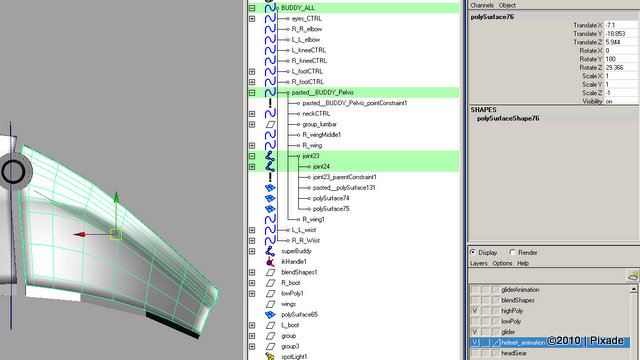Click the constraint icon beside joint23_parentConstraint1
Screen dimensions: 640x360
click(270, 177)
